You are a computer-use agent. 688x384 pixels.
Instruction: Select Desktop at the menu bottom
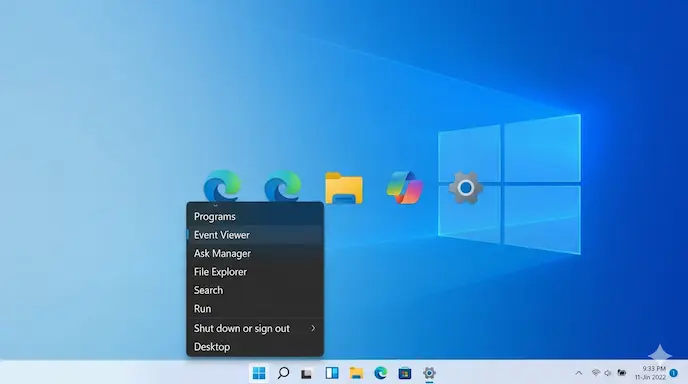tap(255, 347)
